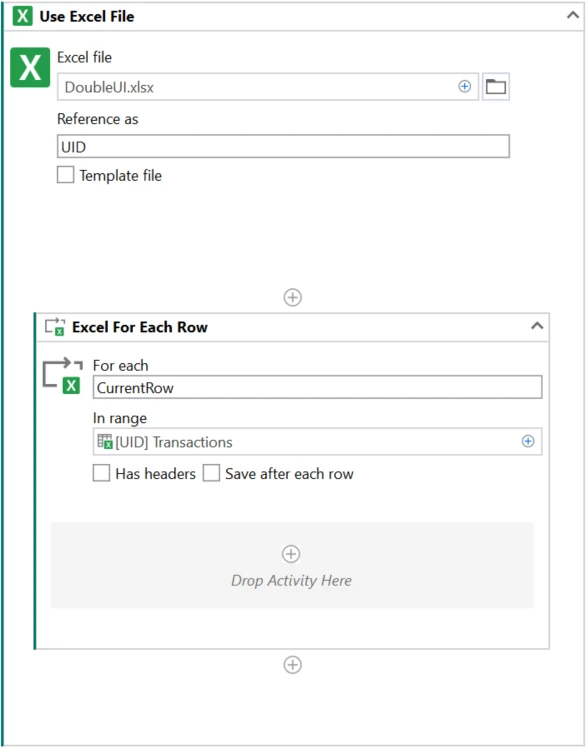Click the DoubleUI.xlsx Excel file field
Viewport: 586px width, 748px height.
pyautogui.click(x=268, y=87)
